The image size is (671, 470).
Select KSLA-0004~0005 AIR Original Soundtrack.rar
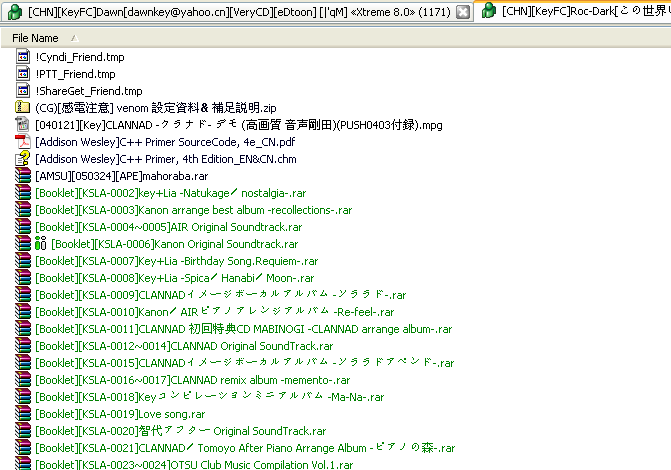(169, 227)
